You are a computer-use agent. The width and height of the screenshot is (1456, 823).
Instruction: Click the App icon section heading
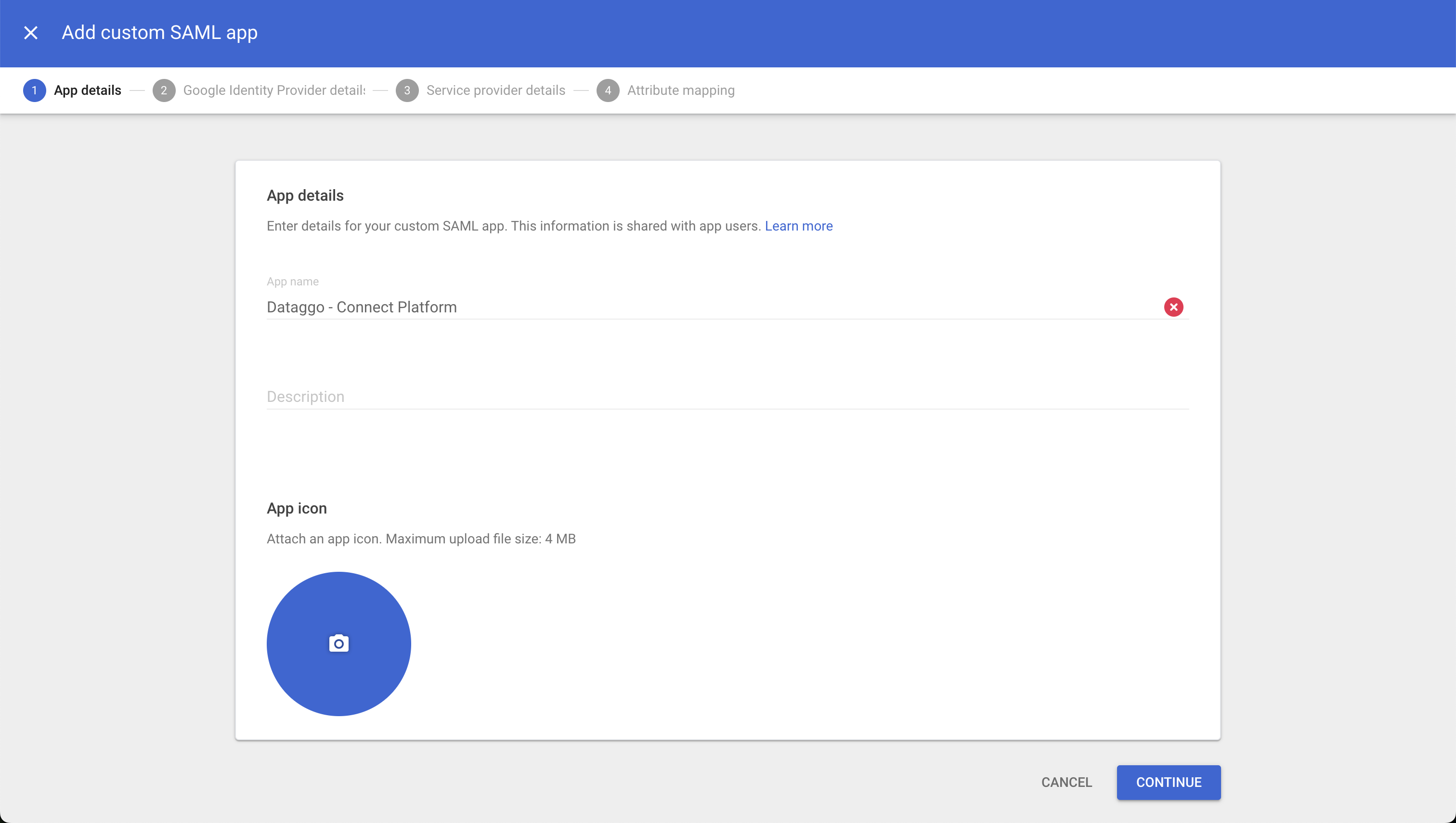click(x=296, y=508)
